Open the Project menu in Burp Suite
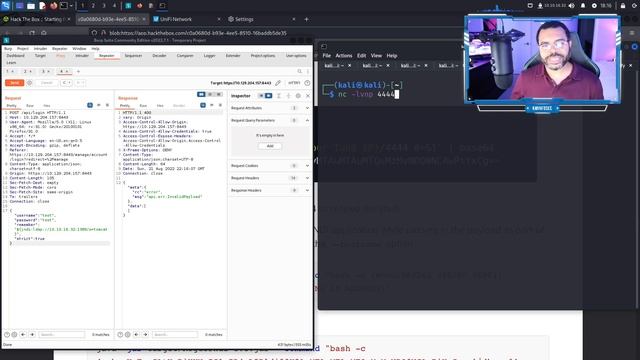Viewport: 640px width, 360px height. 23,49
